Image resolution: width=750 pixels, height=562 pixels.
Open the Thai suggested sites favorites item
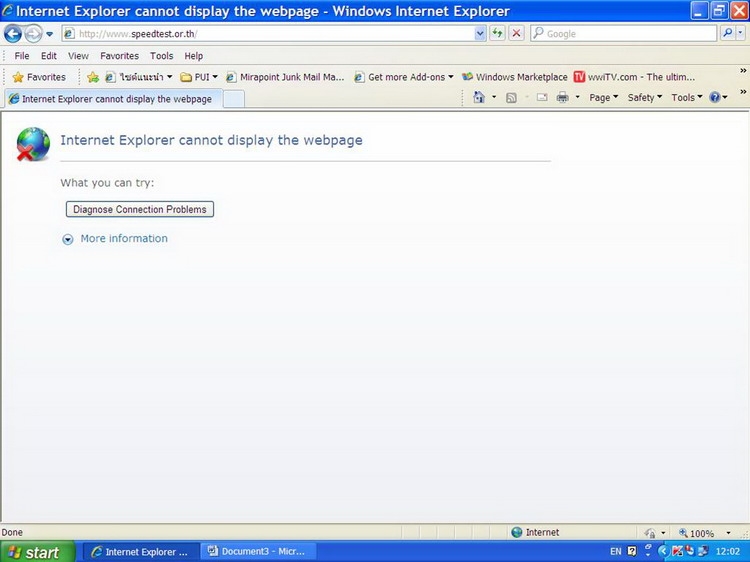[138, 77]
